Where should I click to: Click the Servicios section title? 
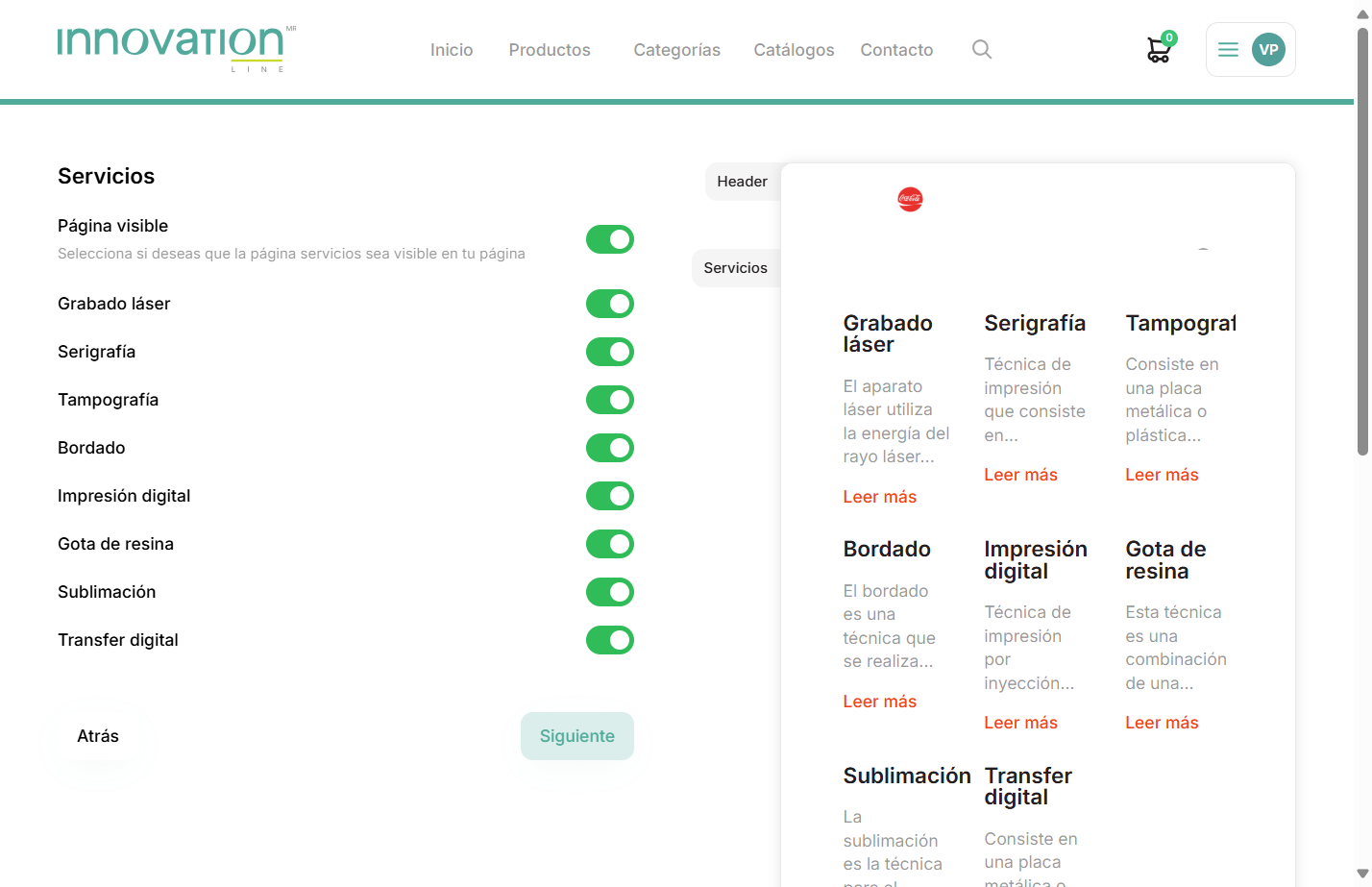[x=106, y=176]
